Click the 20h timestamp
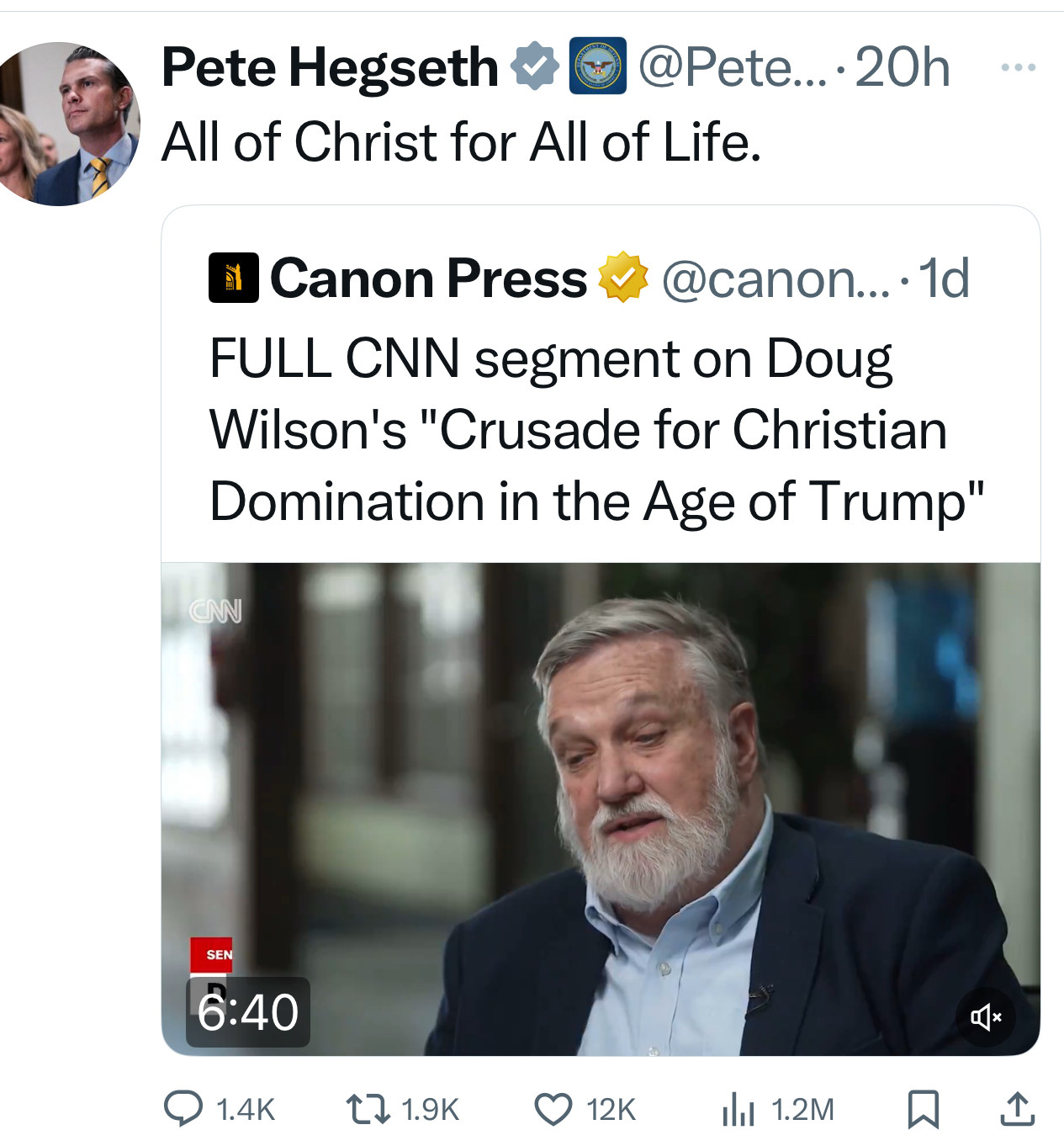This screenshot has width=1064, height=1146. [x=903, y=67]
